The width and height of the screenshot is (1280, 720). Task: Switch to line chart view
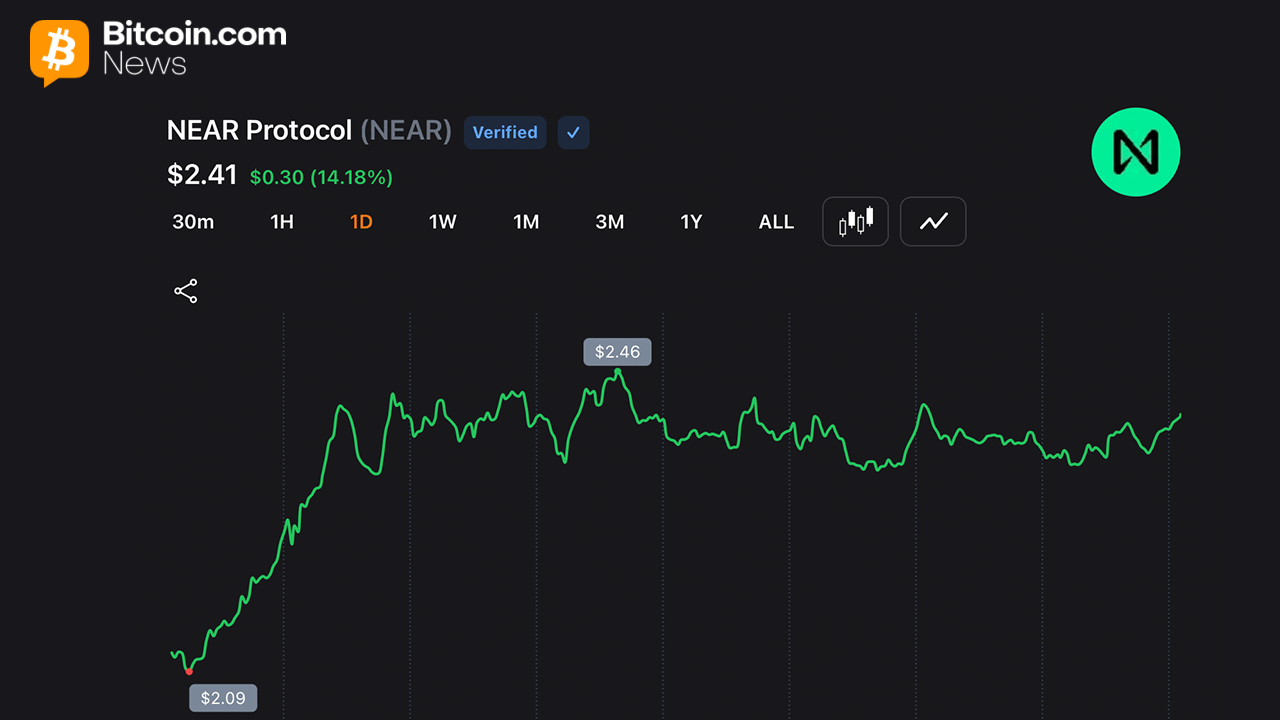coord(933,221)
